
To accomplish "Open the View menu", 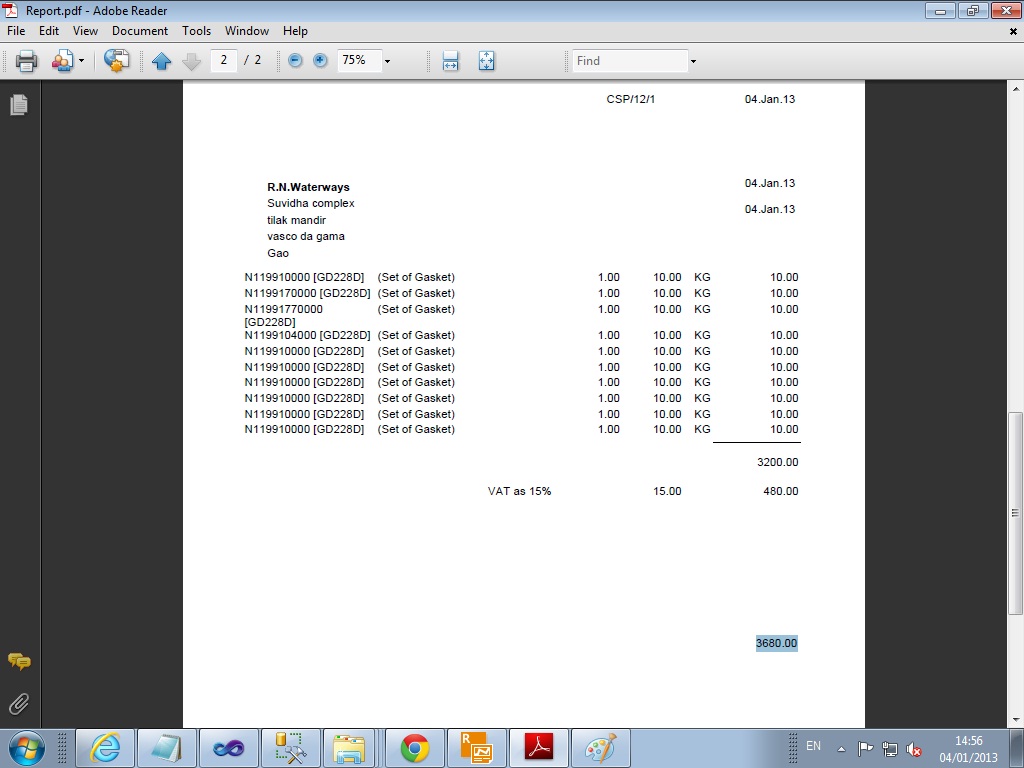I will pos(86,31).
